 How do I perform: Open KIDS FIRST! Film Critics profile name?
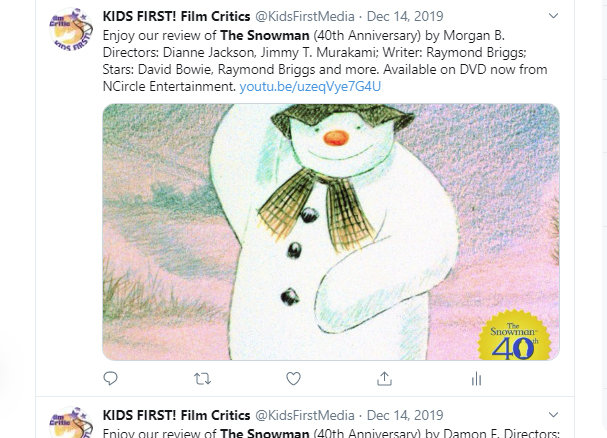click(x=177, y=16)
